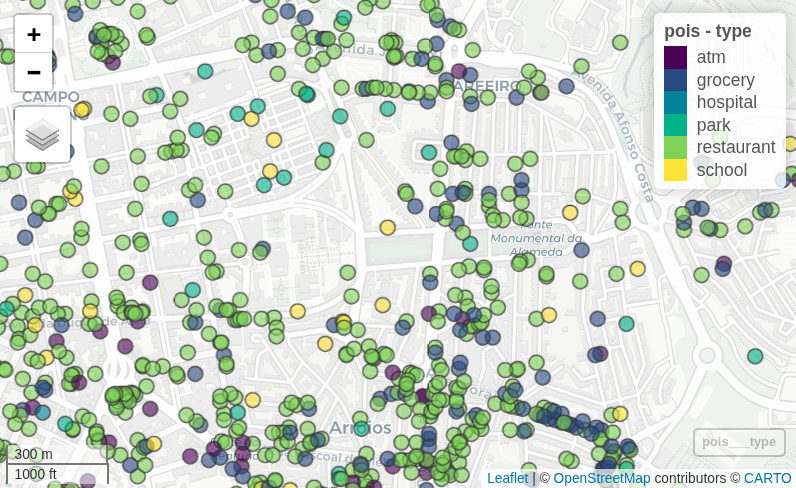This screenshot has width=796, height=488.
Task: Zoom out of the map
Action: coord(33,72)
